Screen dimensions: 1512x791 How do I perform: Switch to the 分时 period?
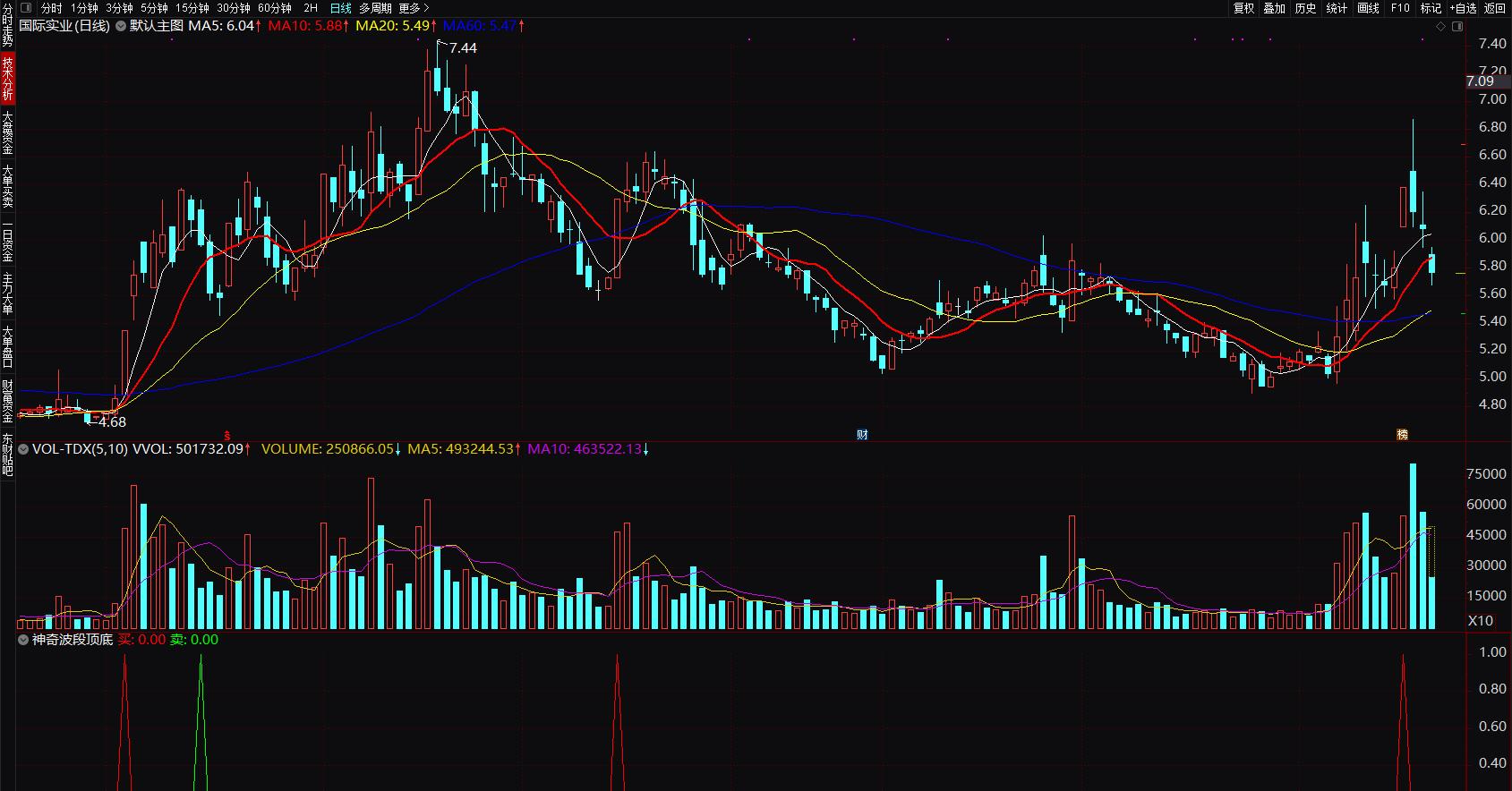(52, 8)
